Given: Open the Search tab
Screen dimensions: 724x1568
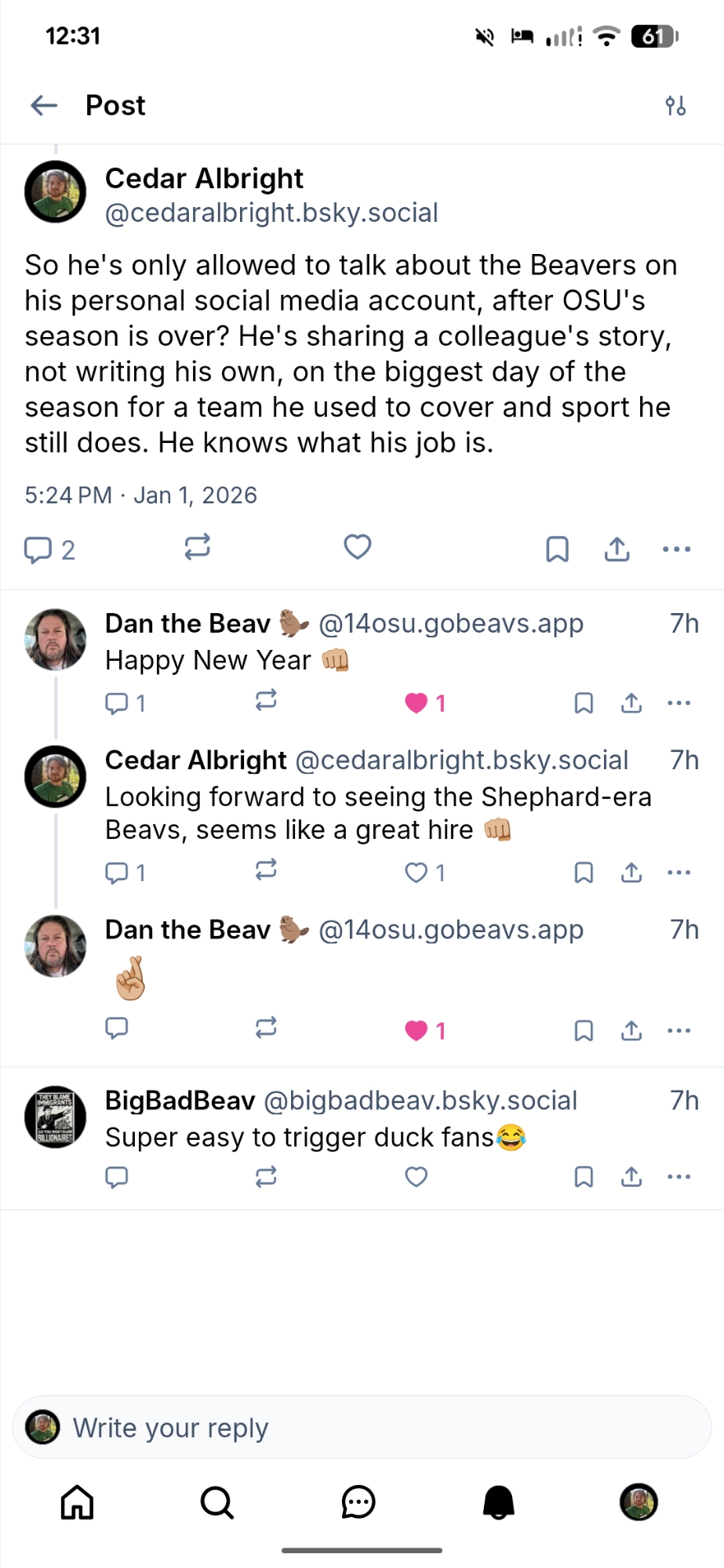Looking at the screenshot, I should click(x=217, y=1502).
